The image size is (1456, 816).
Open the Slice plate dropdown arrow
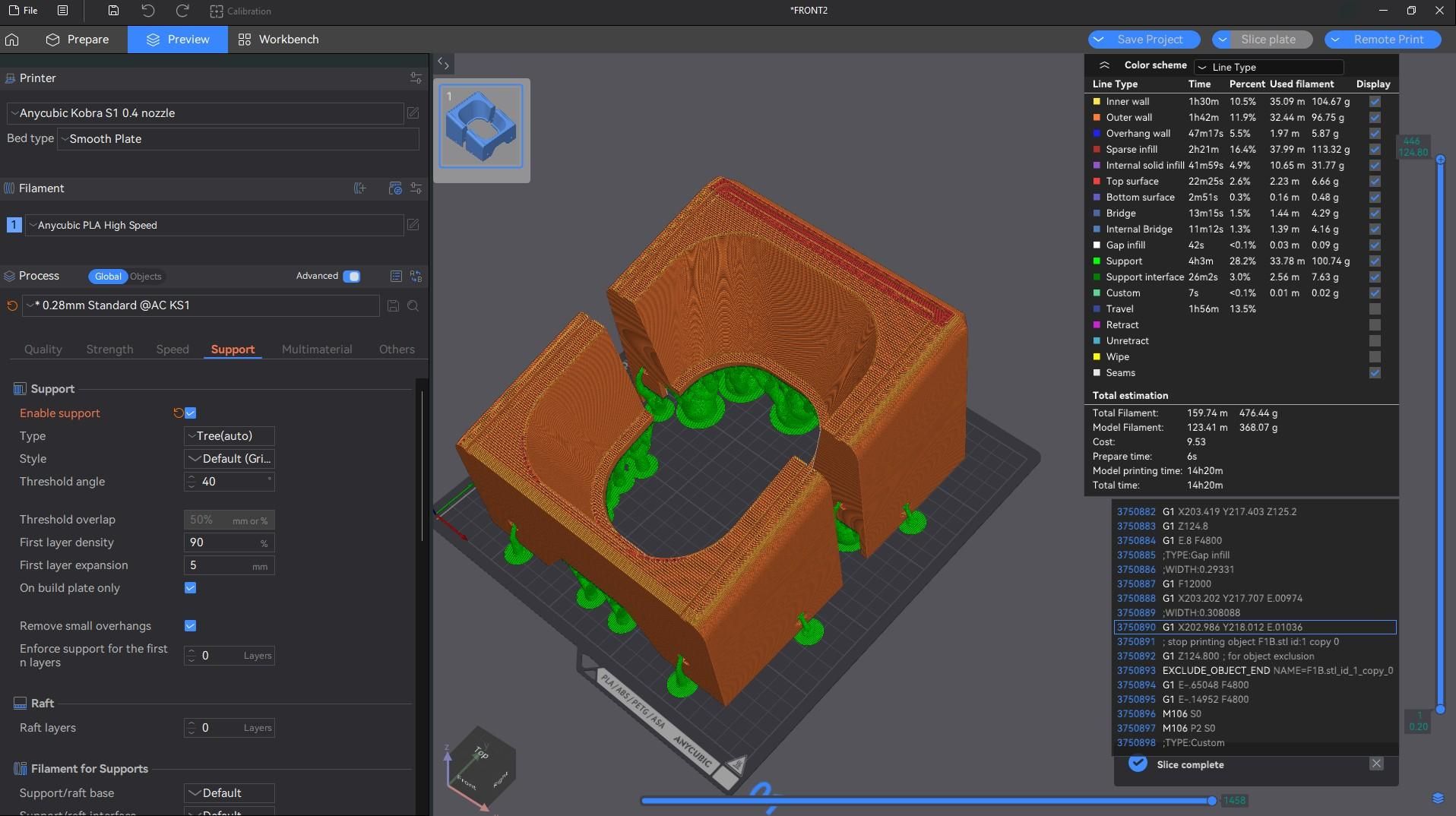click(x=1223, y=40)
